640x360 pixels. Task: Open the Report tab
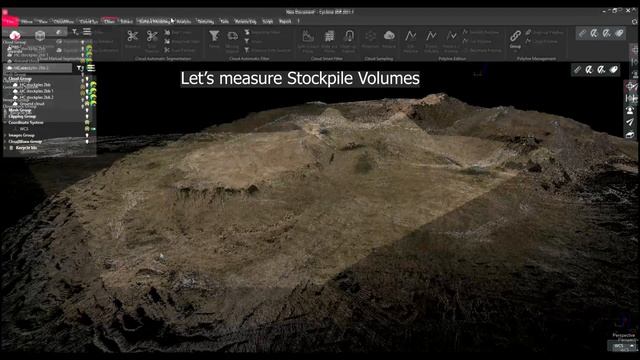pos(285,21)
